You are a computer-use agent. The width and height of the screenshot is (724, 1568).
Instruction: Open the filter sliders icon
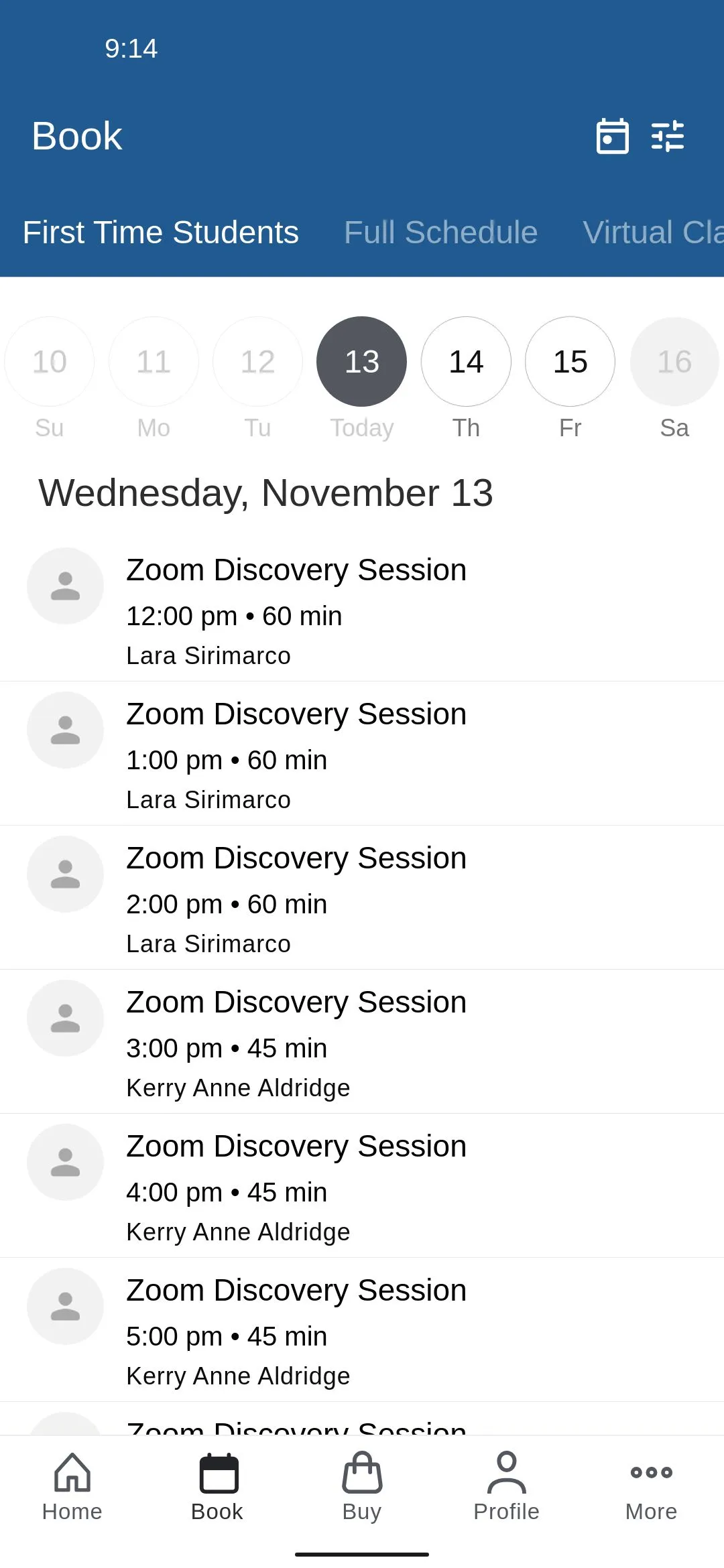click(668, 136)
